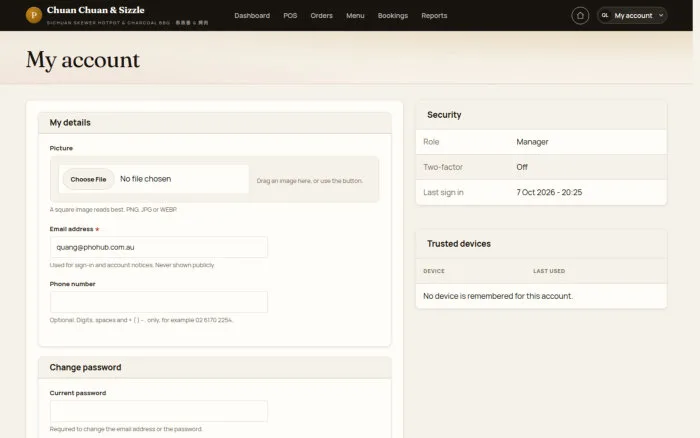Screen dimensions: 700x438
Task: Click the Chuan Chuan & Sizzle brand name
Action: pyautogui.click(x=96, y=10)
